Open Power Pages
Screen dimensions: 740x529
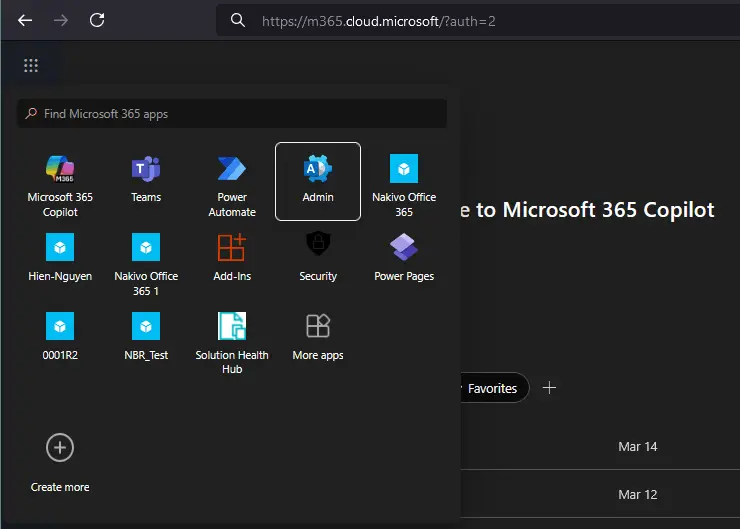(404, 258)
